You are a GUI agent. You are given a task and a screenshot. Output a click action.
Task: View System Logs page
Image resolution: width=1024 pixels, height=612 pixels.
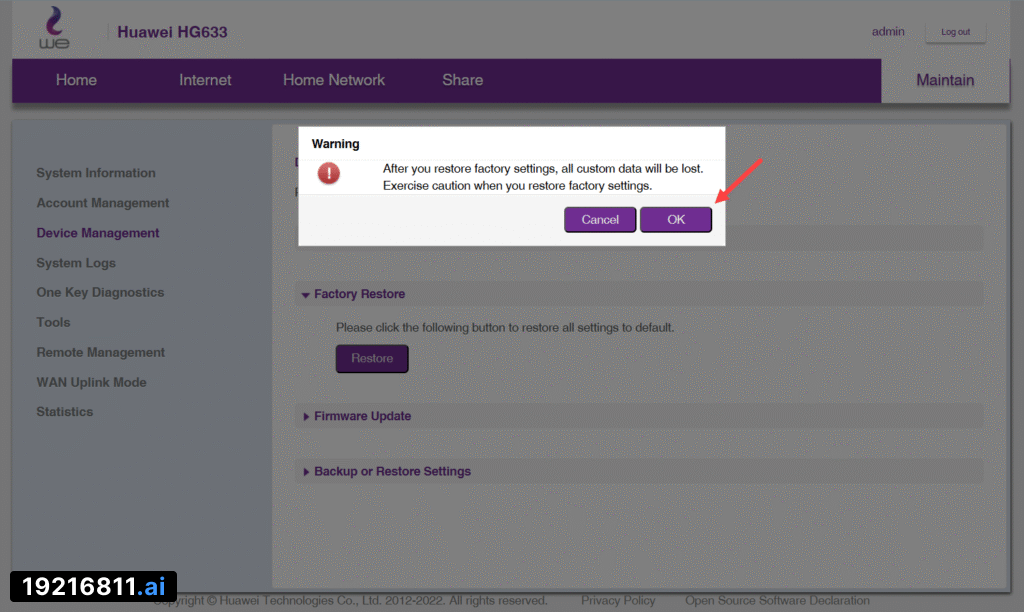point(76,263)
